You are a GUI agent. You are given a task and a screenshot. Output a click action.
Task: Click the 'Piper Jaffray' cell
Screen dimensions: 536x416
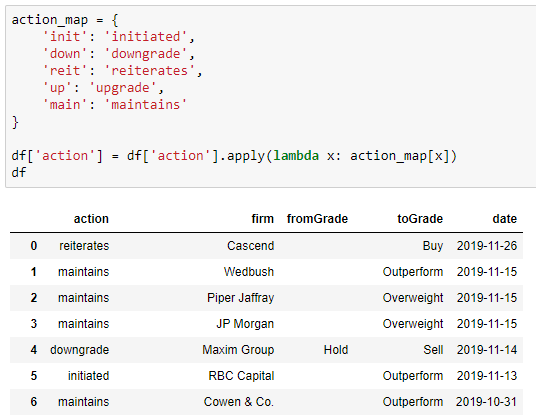coord(241,298)
